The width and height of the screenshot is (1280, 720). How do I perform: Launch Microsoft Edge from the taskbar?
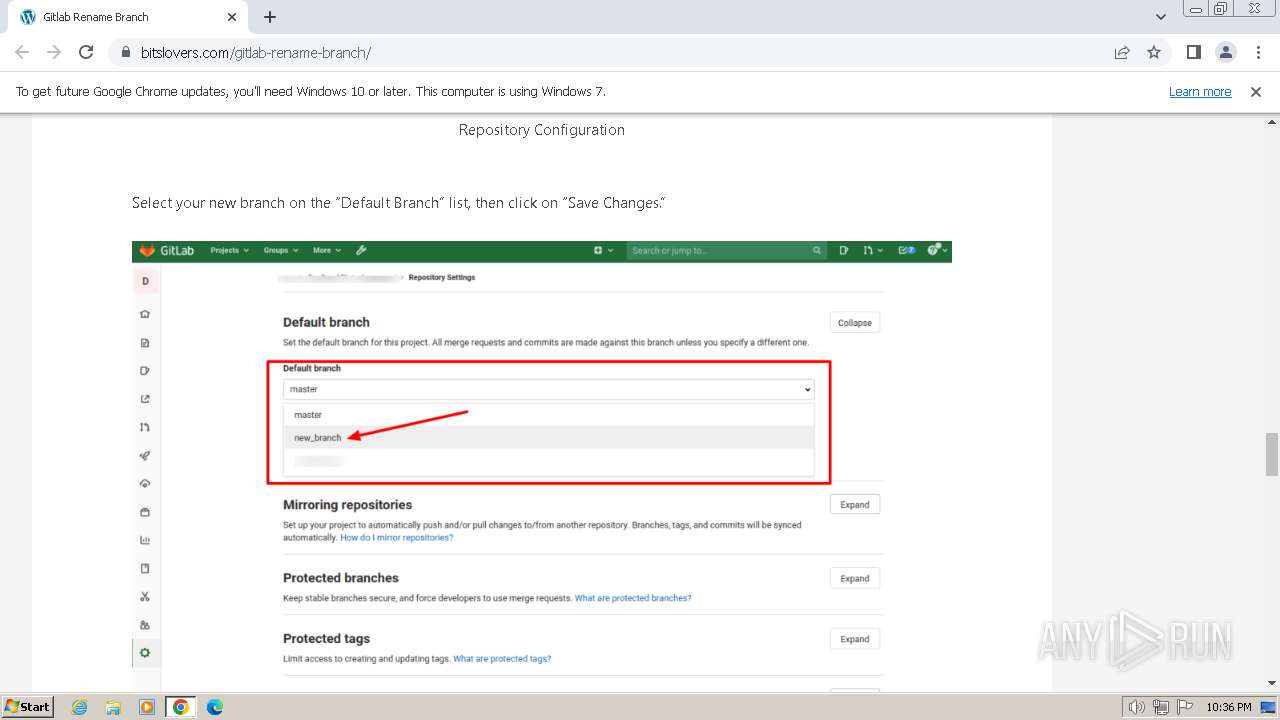point(214,707)
